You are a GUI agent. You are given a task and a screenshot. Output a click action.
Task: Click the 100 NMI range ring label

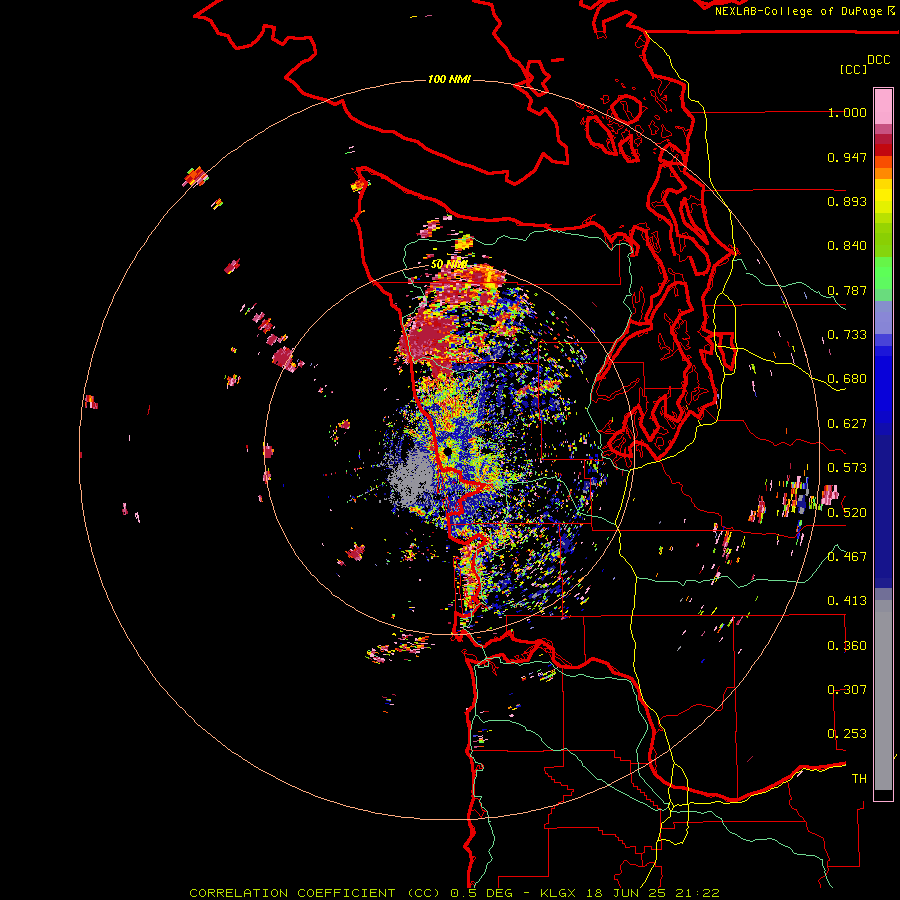(x=449, y=79)
